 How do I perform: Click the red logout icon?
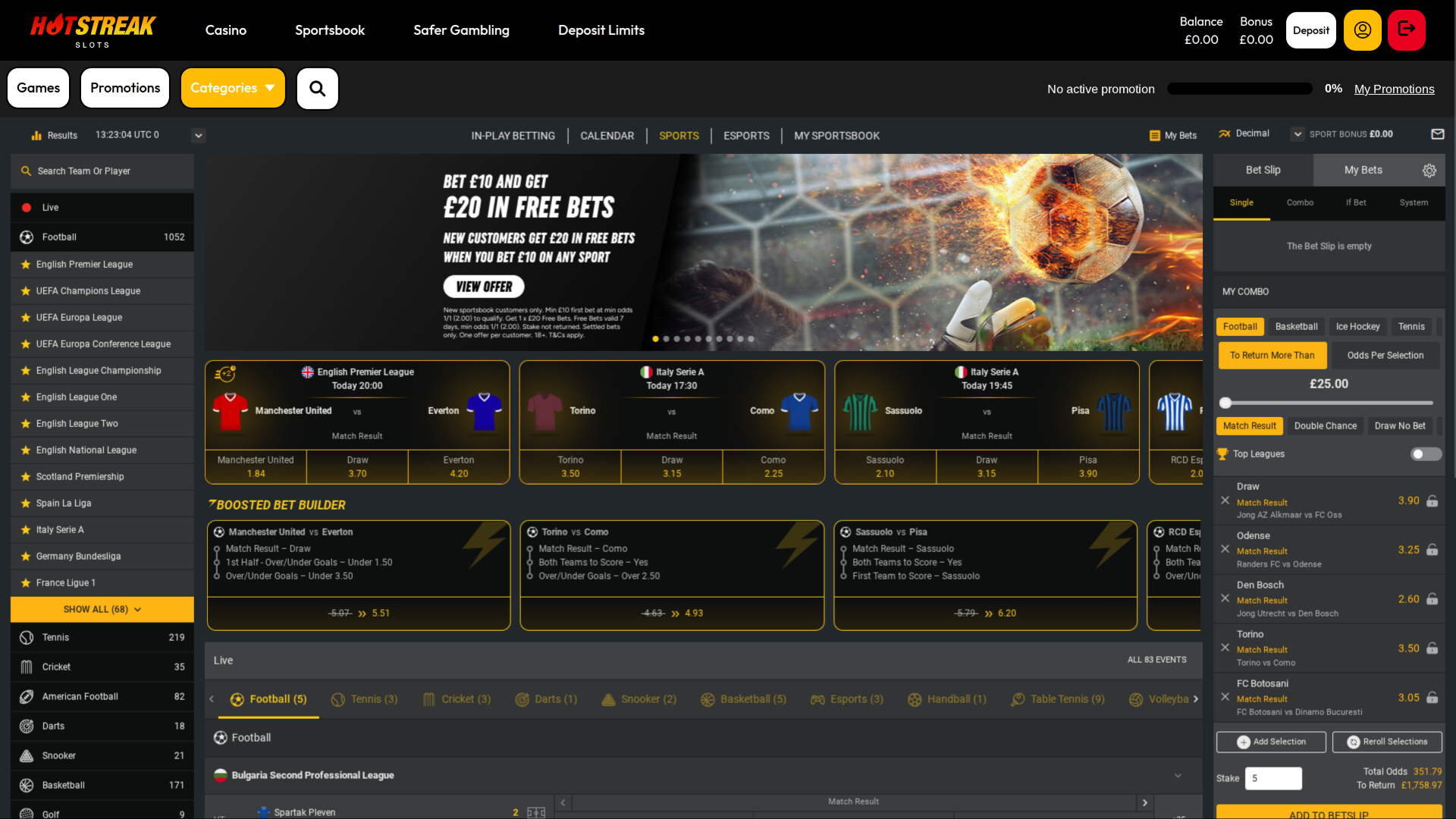click(1407, 30)
